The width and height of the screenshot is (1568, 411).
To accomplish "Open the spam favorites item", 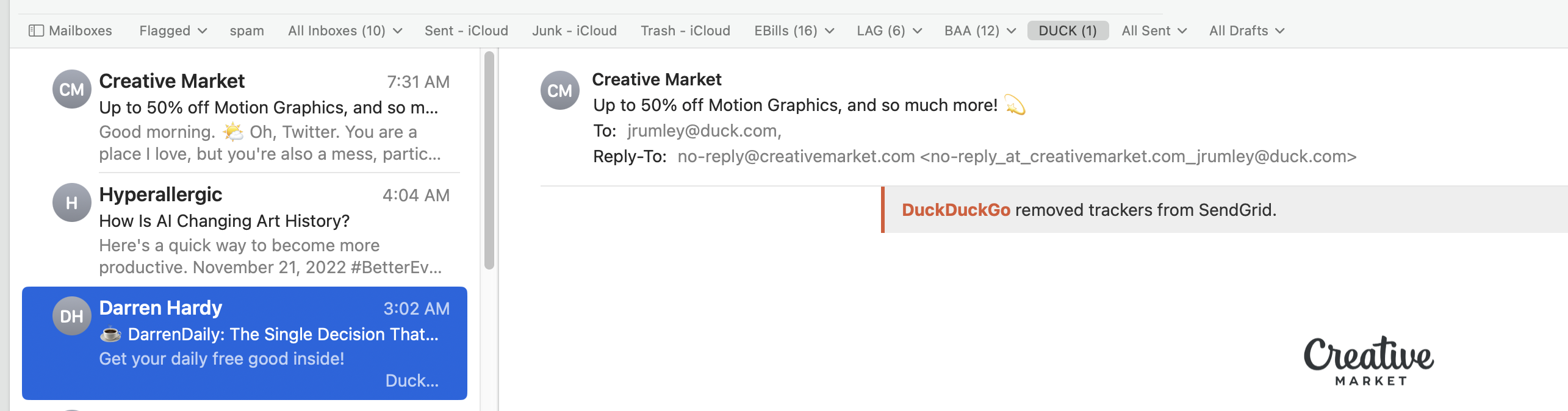I will pos(247,30).
